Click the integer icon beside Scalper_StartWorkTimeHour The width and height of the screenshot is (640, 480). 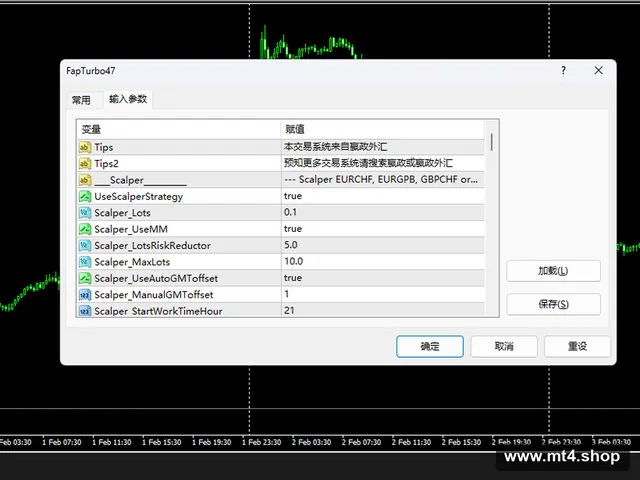click(84, 311)
